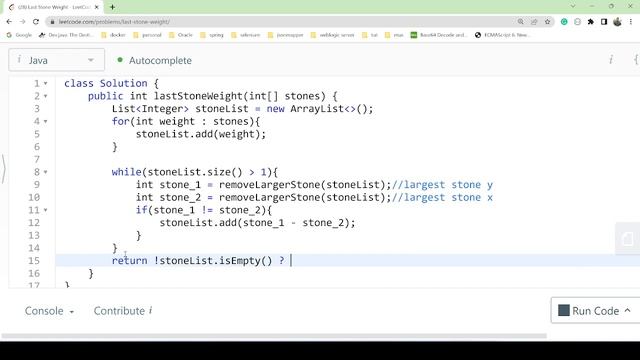Click the address bar URL

click(x=114, y=22)
